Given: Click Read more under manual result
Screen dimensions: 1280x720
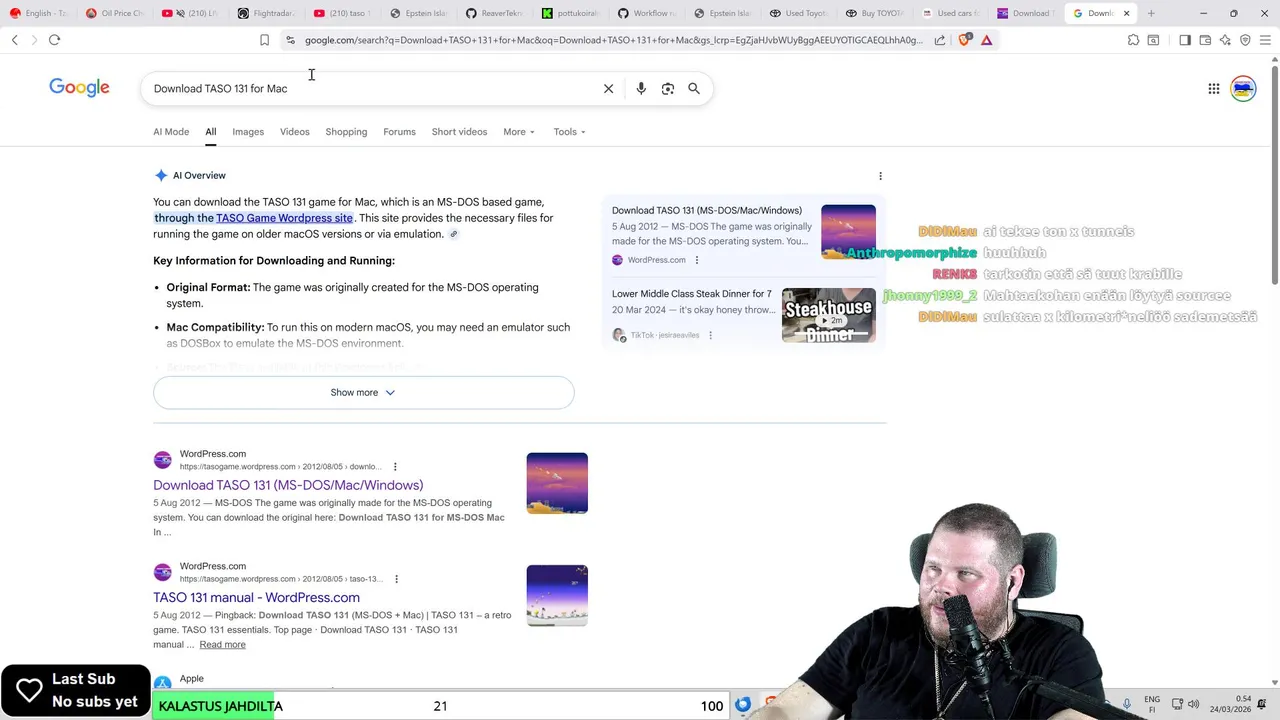Looking at the screenshot, I should (222, 645).
